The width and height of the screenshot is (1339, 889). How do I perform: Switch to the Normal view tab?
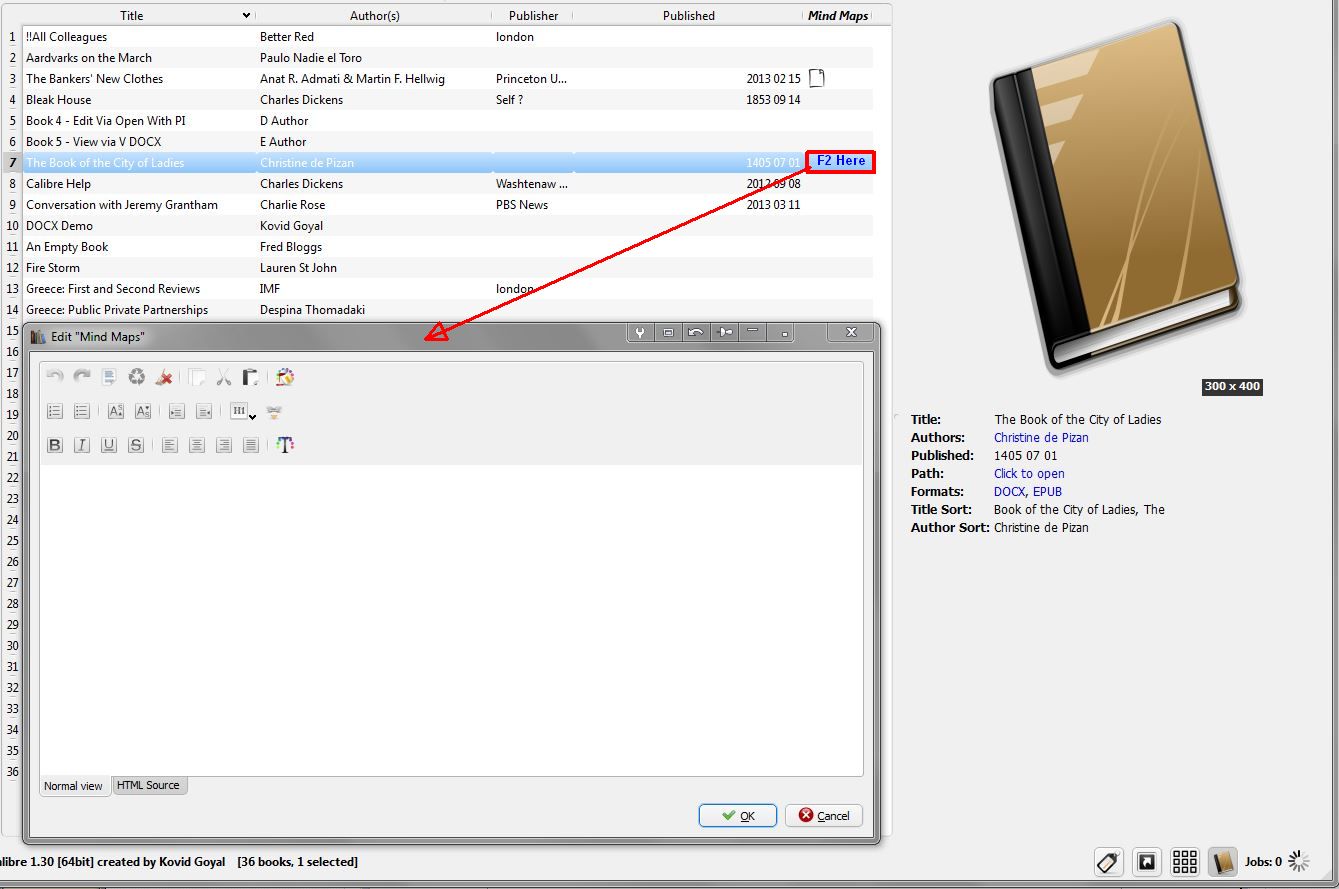tap(73, 786)
